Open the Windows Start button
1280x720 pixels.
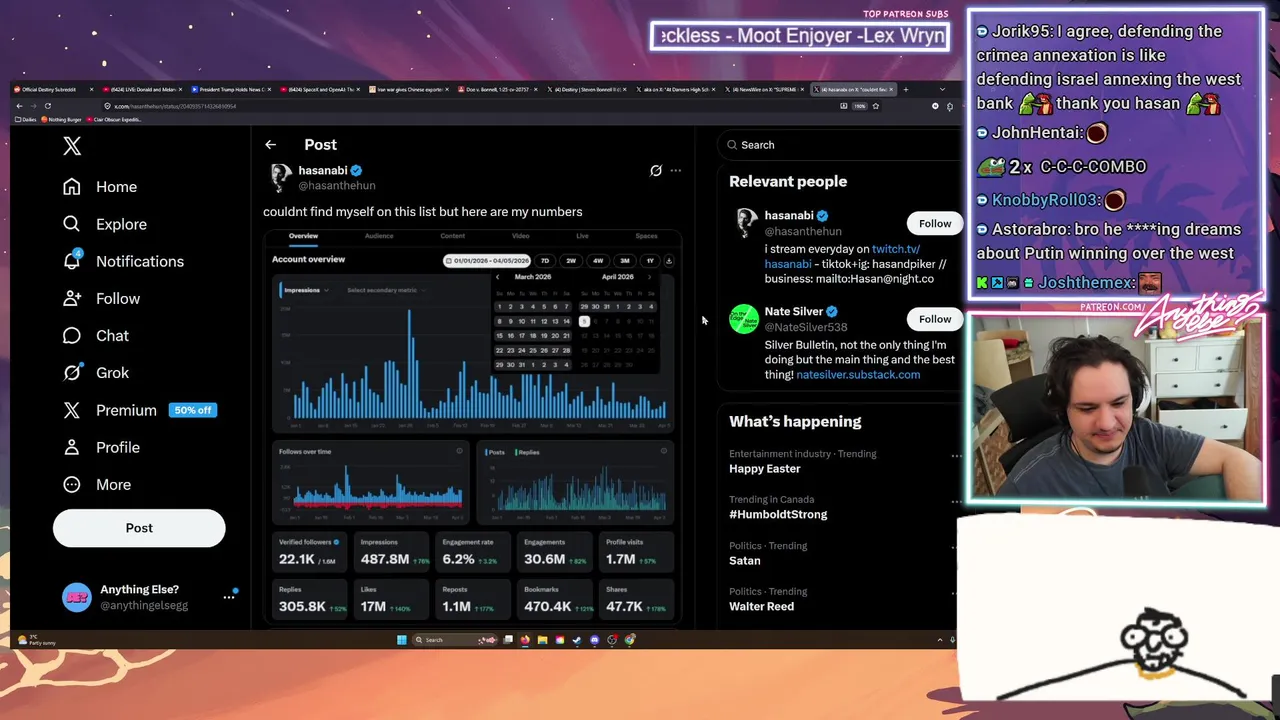pos(402,640)
